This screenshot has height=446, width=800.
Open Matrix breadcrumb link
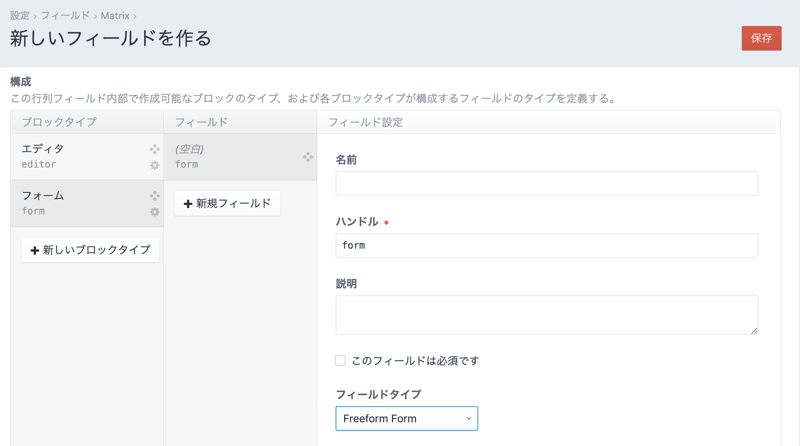click(114, 16)
